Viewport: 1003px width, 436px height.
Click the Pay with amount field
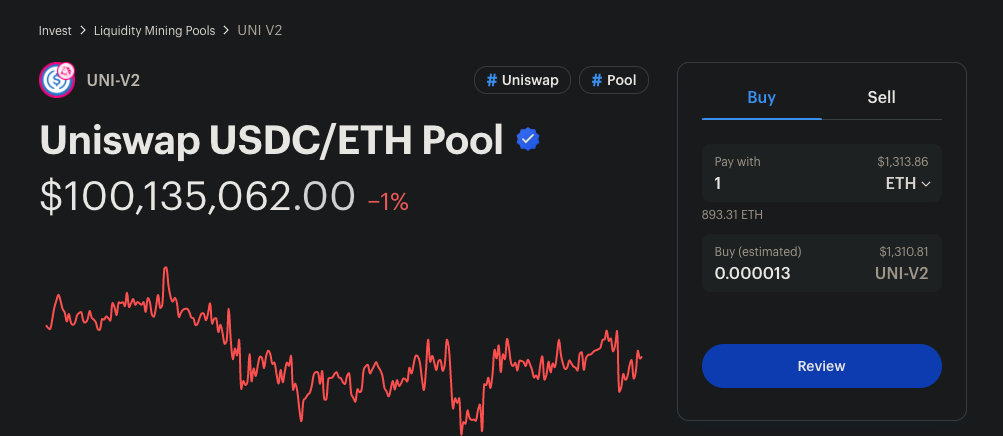tap(780, 184)
